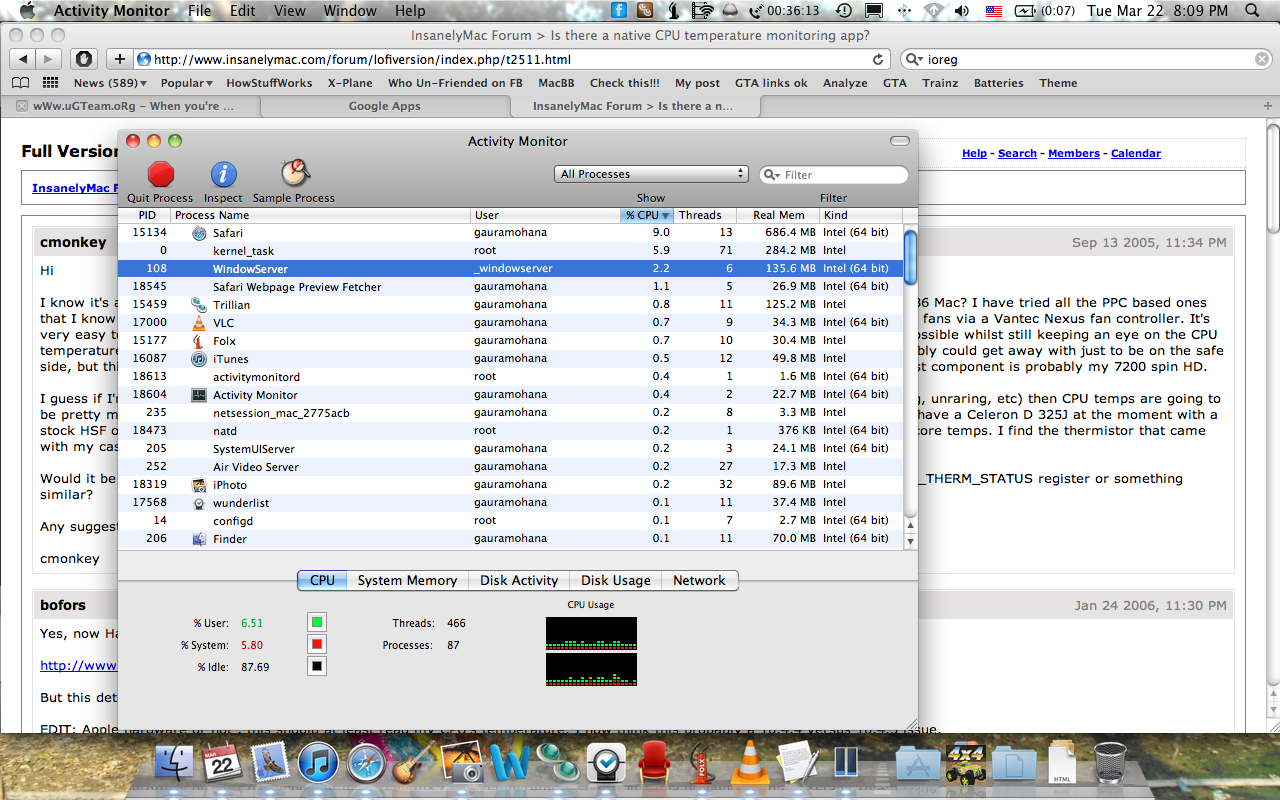The height and width of the screenshot is (800, 1280).
Task: Click the upper CPU Usage graph
Action: coord(591,632)
